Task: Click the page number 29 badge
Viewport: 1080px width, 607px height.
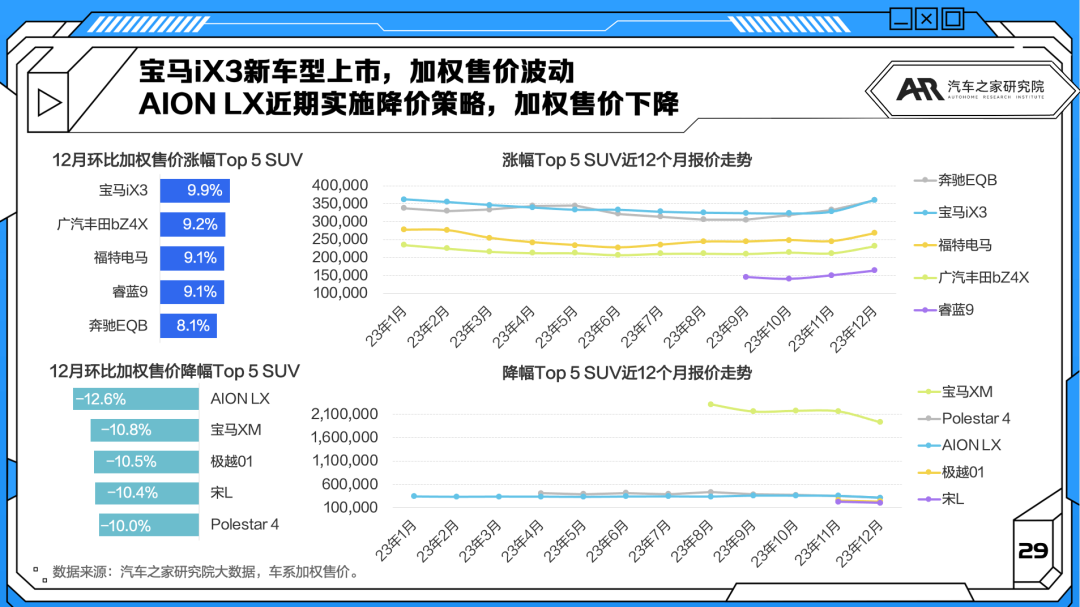Action: 1032,551
